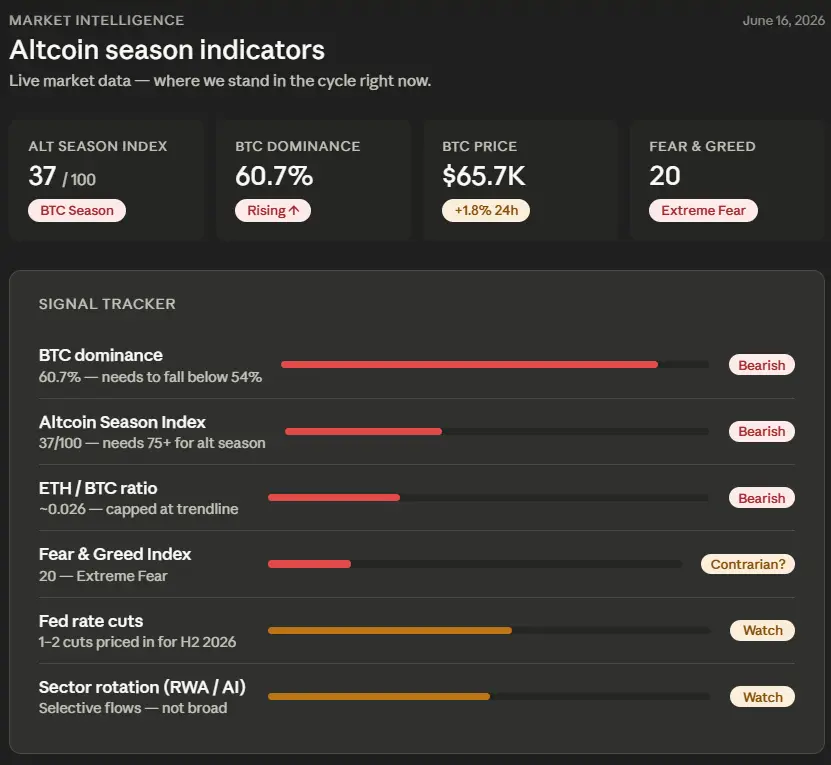Open the BTC Price $65.7K card
The image size is (831, 765).
point(520,181)
